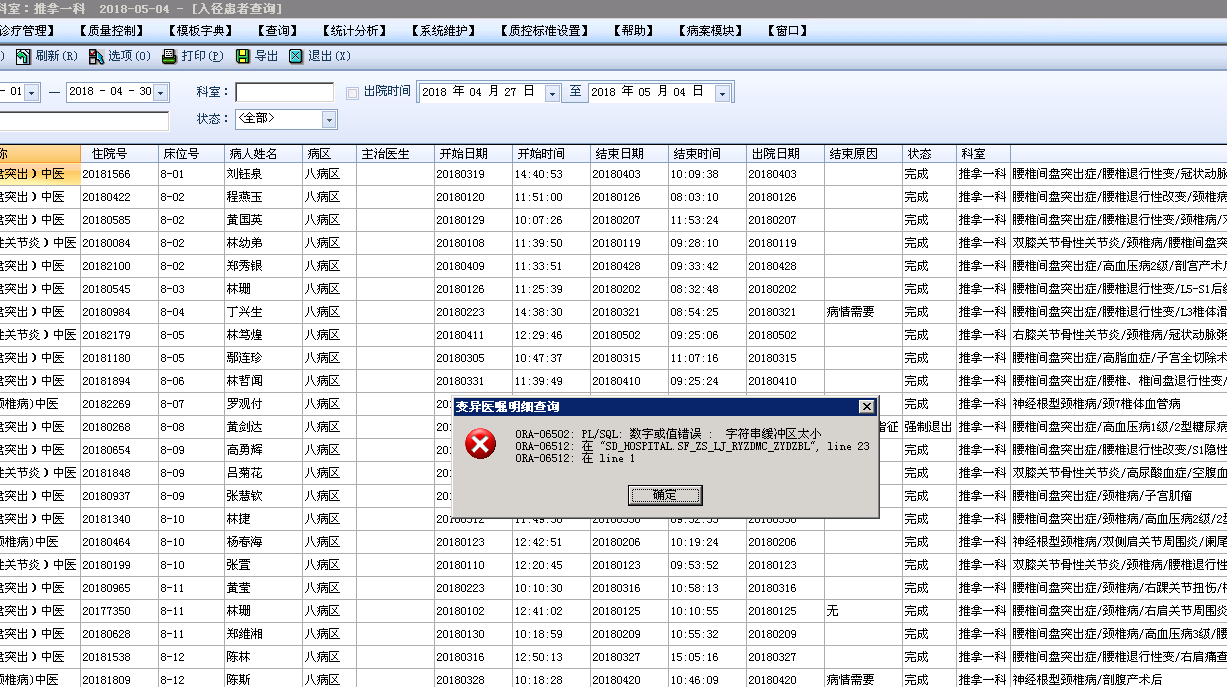The height and width of the screenshot is (687, 1227).
Task: Open the 帮助 menu
Action: [x=634, y=31]
